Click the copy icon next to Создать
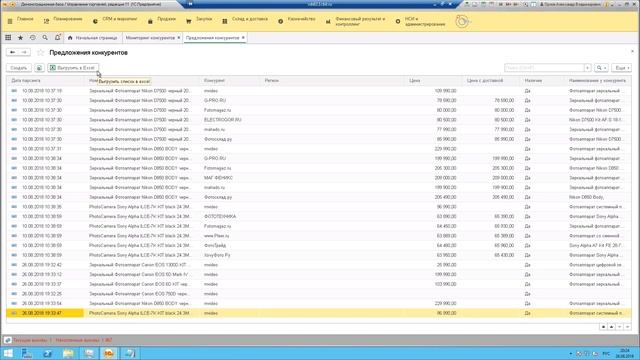Image resolution: width=640 pixels, height=360 pixels. click(39, 68)
